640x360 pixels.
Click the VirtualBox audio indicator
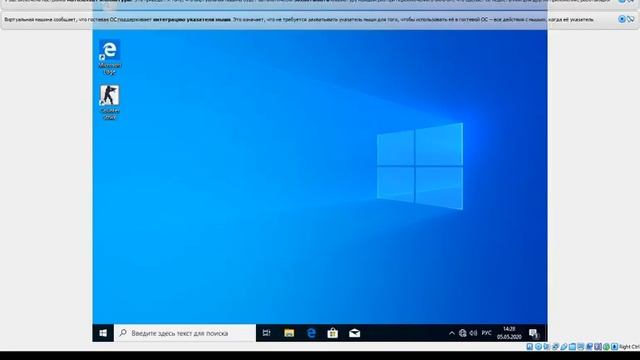[546, 347]
